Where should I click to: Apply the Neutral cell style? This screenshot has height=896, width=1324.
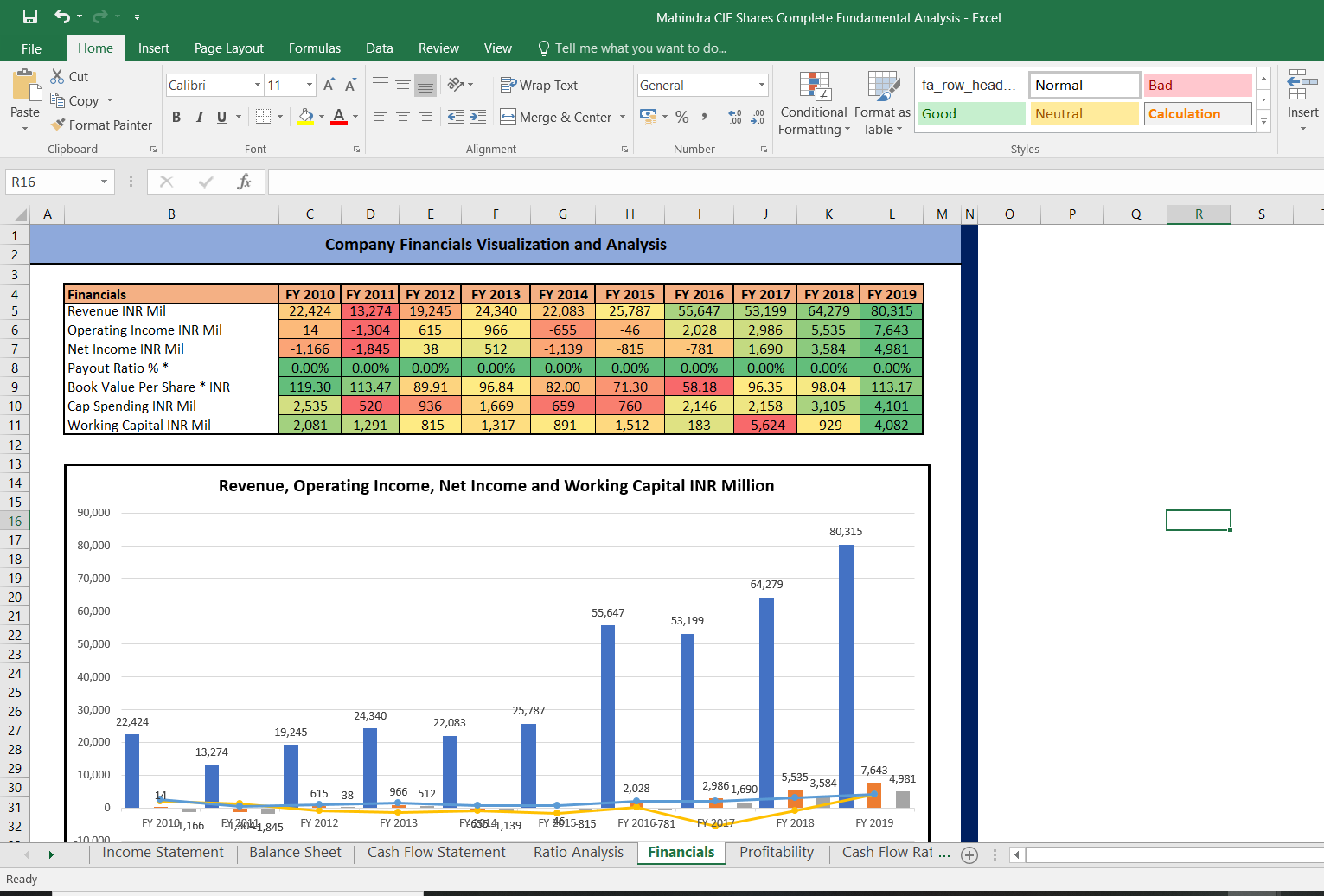1084,113
